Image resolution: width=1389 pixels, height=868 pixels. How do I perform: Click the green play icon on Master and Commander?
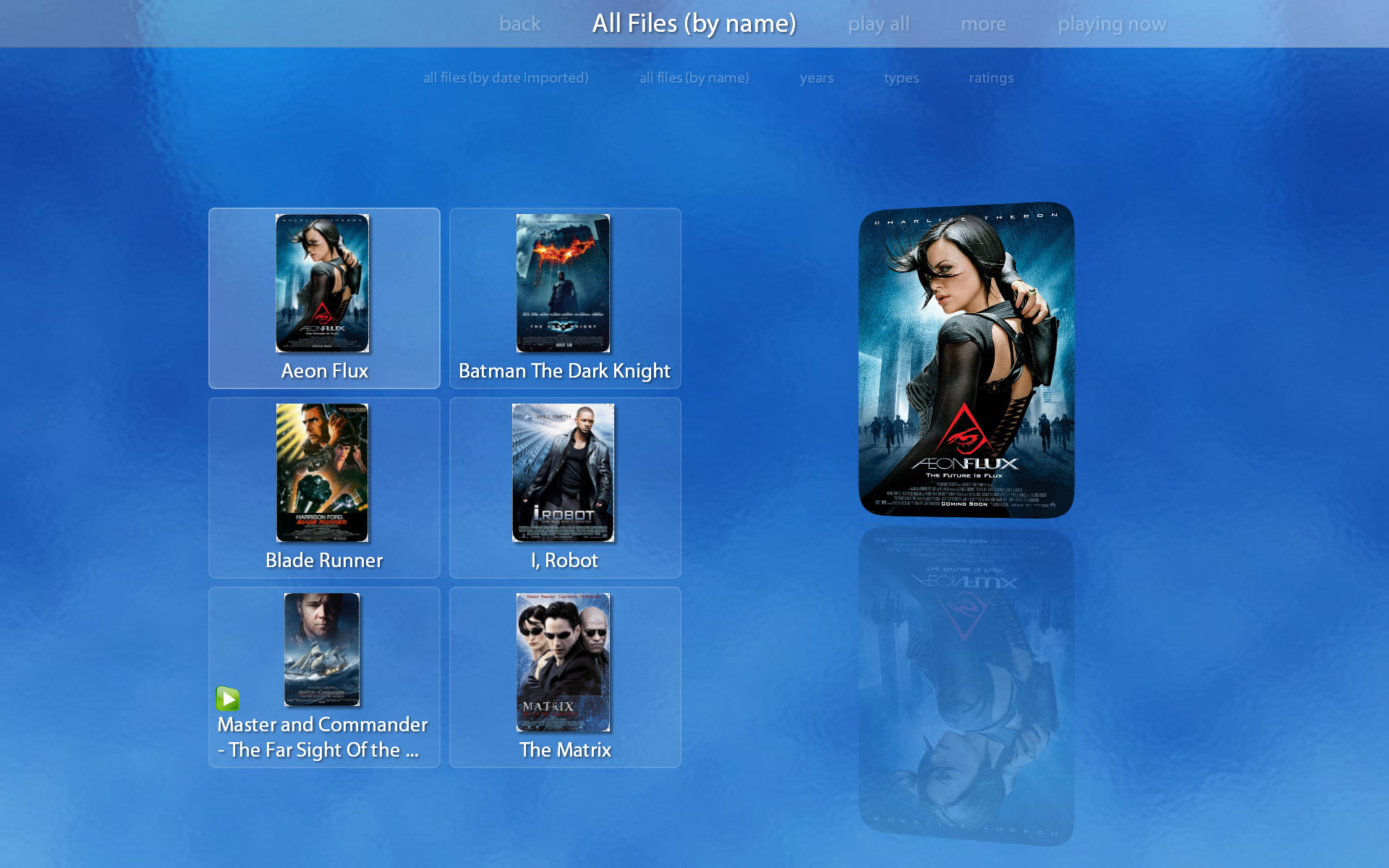coord(227,699)
